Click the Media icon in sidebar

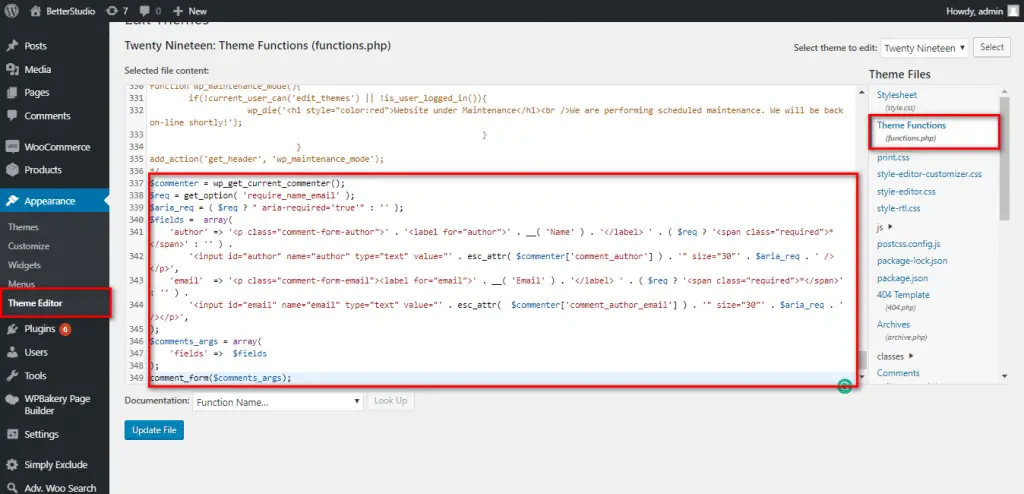12,69
